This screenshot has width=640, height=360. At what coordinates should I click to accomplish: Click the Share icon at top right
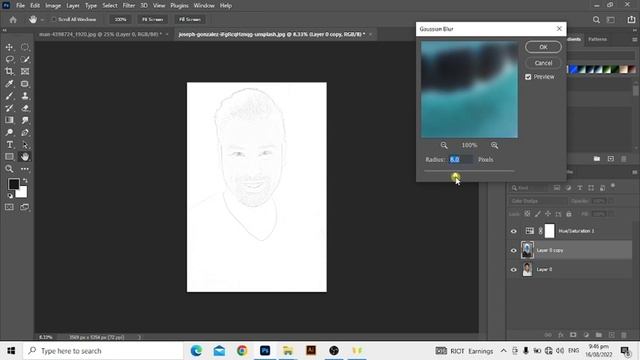click(x=631, y=19)
